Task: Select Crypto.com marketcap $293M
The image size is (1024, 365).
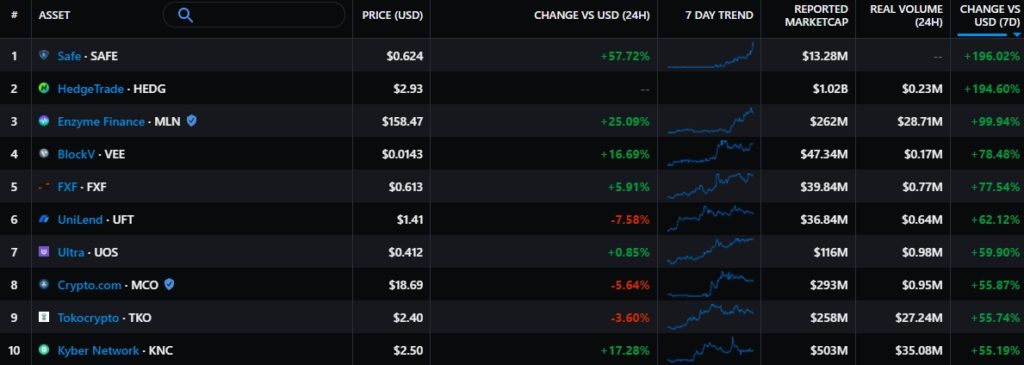Action: click(828, 285)
